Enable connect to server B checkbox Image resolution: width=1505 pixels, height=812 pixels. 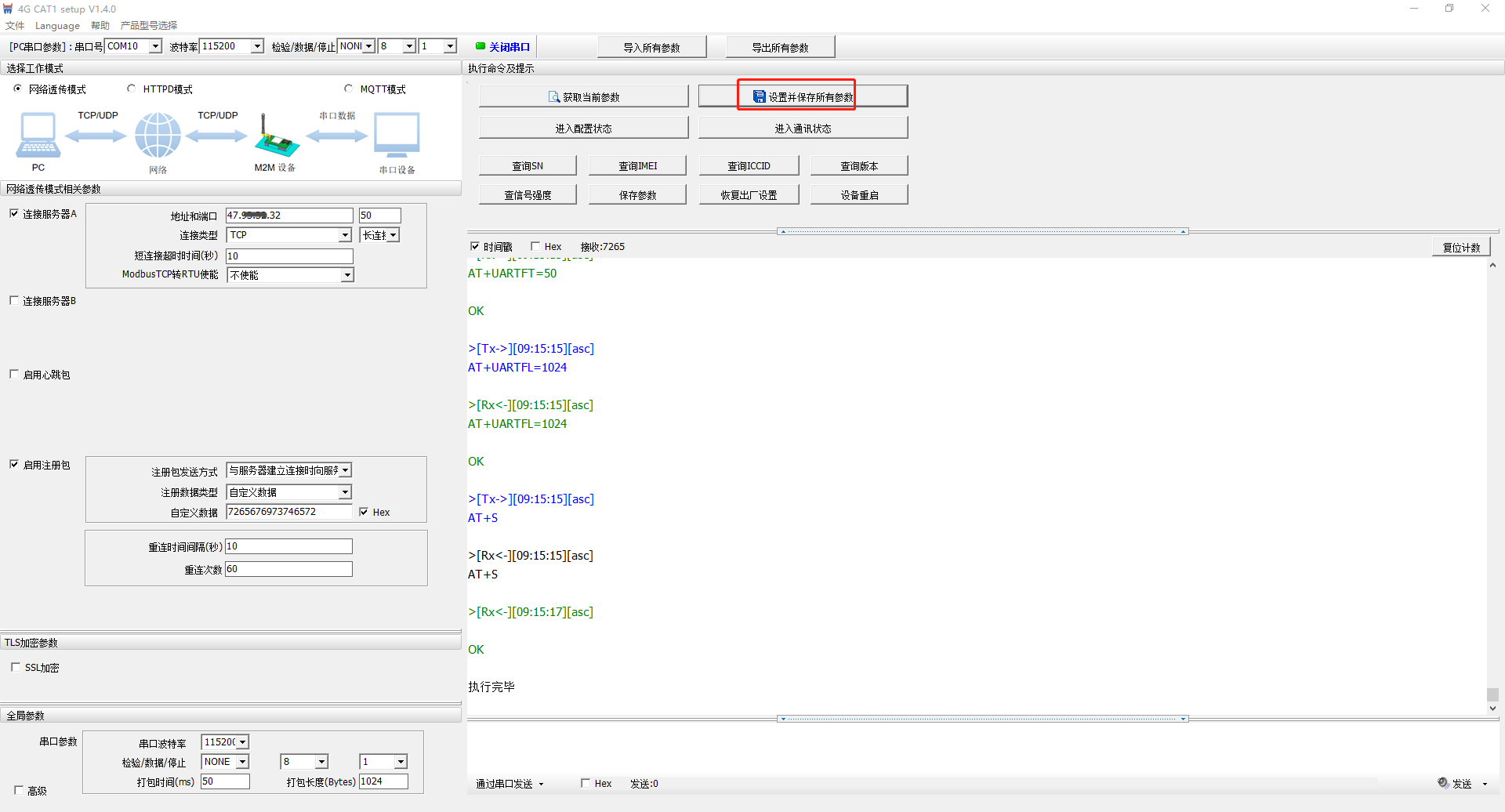click(14, 301)
